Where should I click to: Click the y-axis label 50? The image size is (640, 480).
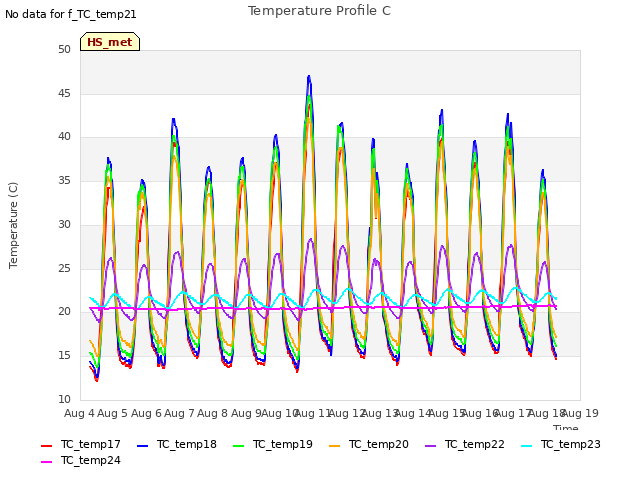[x=64, y=49]
